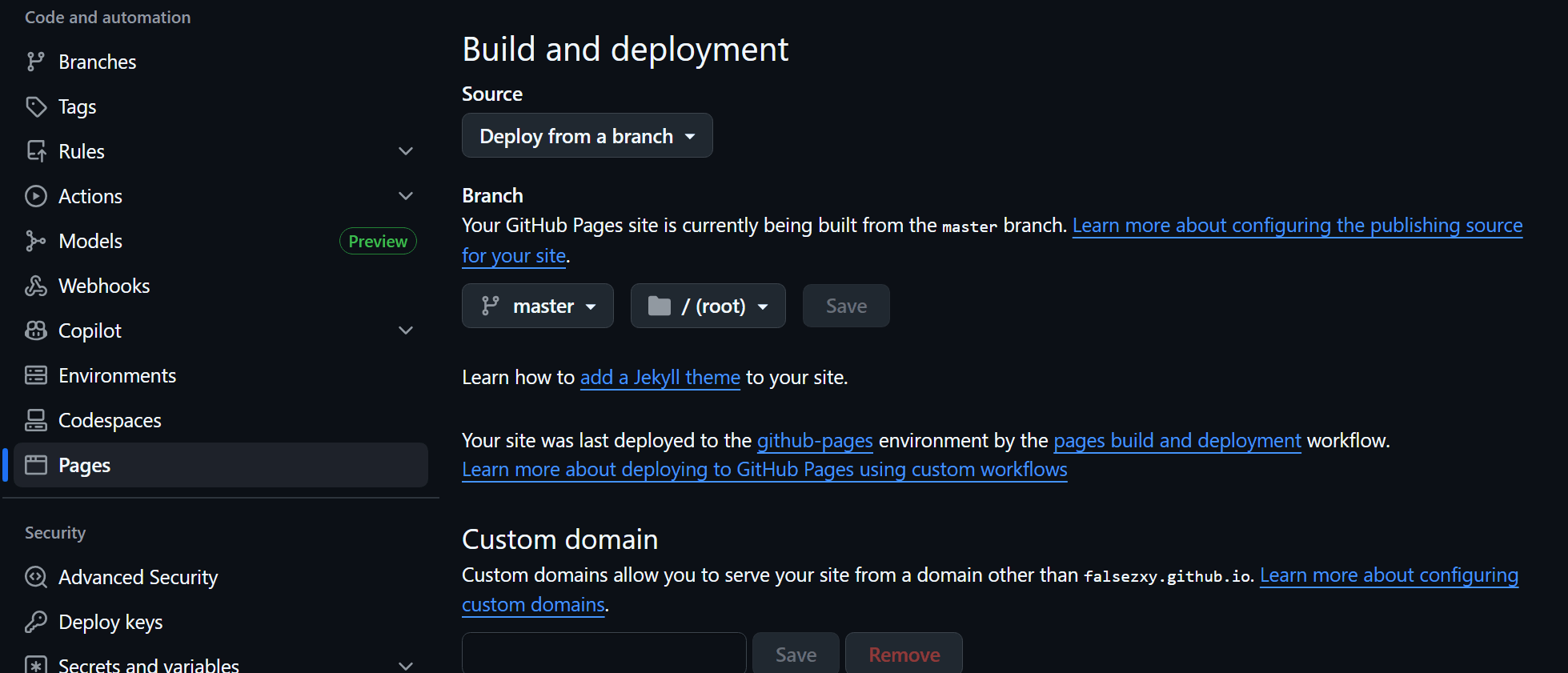The image size is (1568, 673).
Task: Open the github-pages environment link
Action: tap(815, 440)
